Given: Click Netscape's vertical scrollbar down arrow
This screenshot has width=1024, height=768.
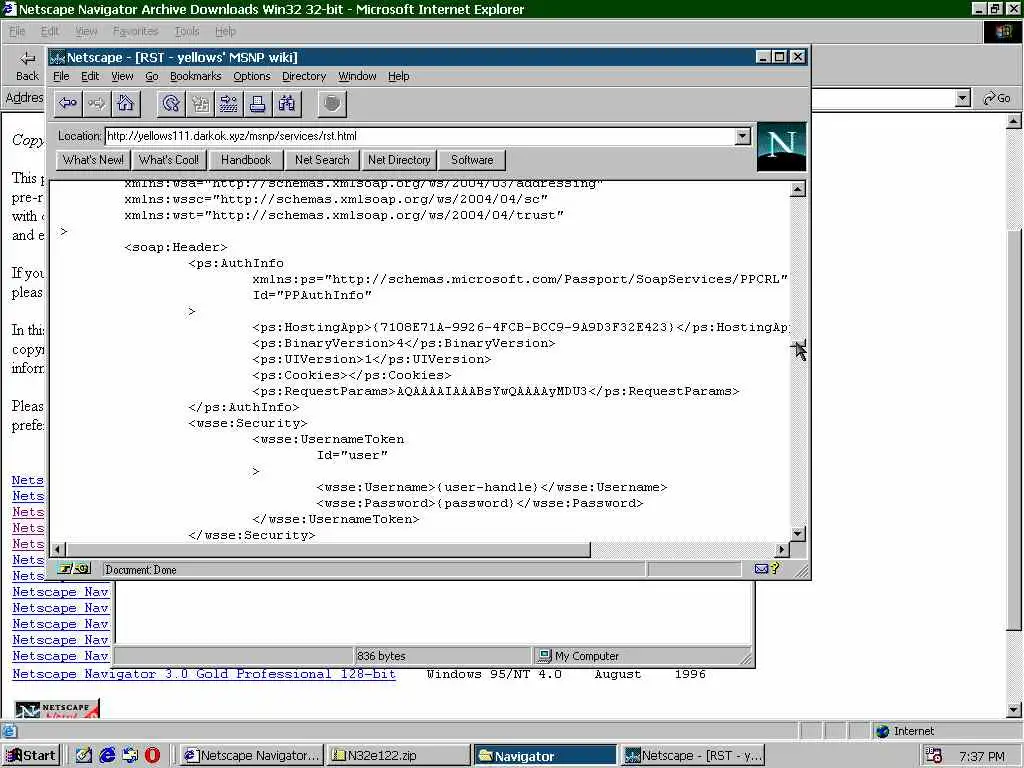Looking at the screenshot, I should [x=797, y=534].
